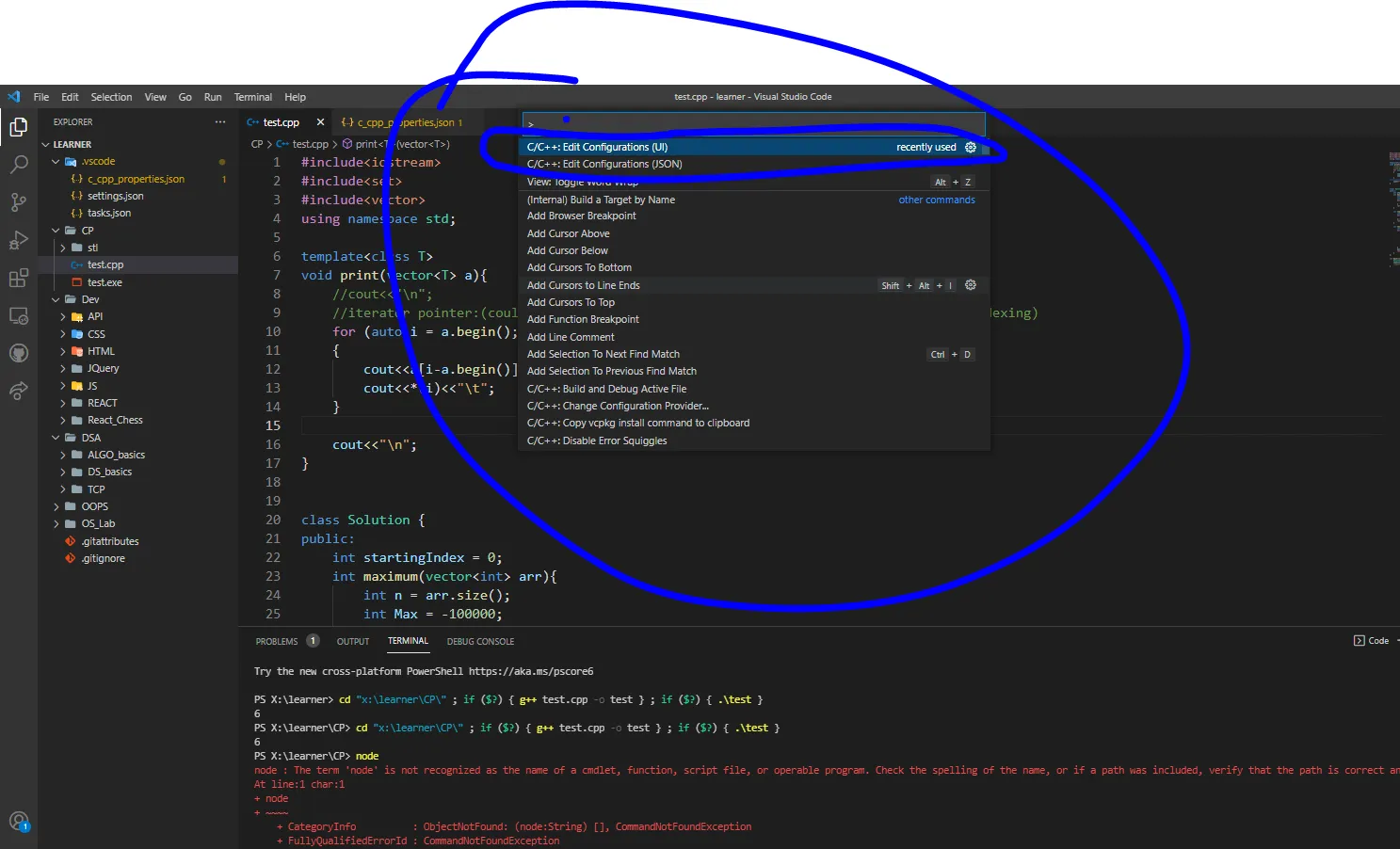The image size is (1400, 849).
Task: Close the test.cpp editor tab
Action: [x=320, y=122]
